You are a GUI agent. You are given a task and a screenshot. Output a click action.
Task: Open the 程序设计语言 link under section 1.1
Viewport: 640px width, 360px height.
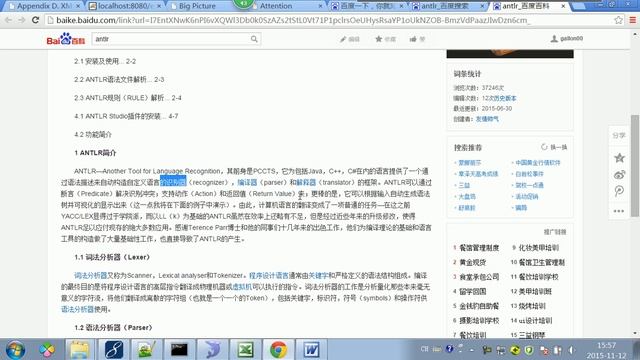click(269, 276)
